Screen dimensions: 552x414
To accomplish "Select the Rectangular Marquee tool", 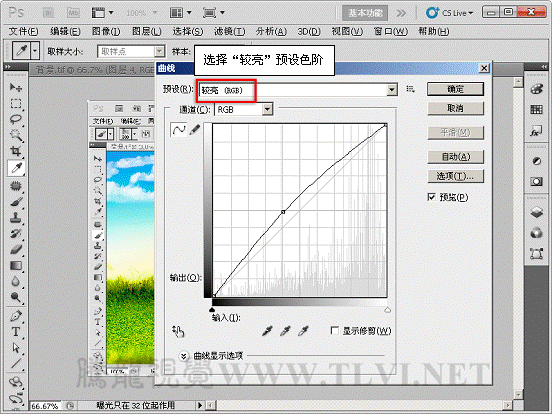I will click(16, 104).
